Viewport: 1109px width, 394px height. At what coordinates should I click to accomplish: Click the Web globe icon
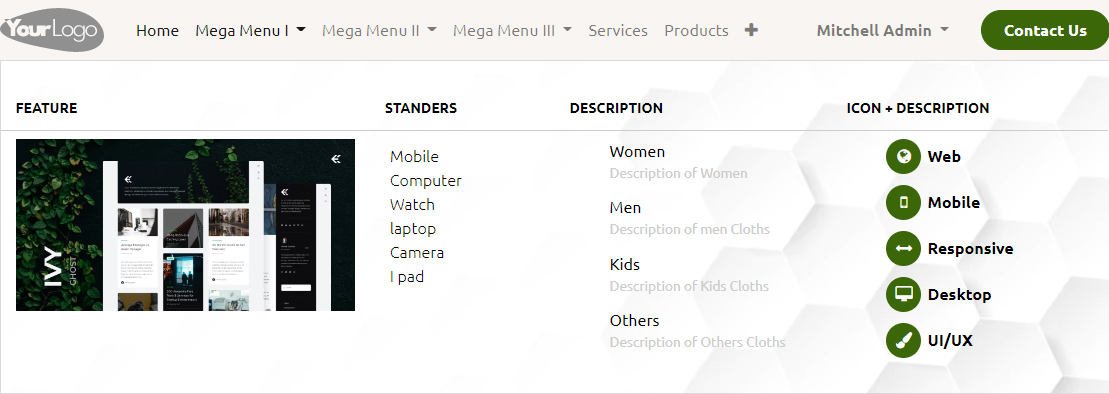[903, 156]
